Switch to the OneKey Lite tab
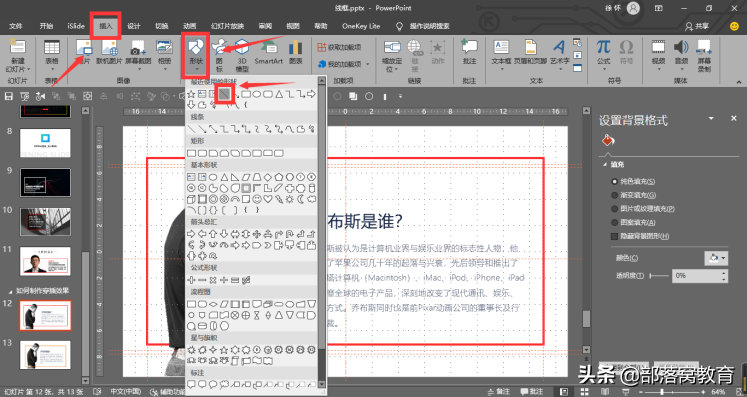The width and height of the screenshot is (747, 397). 361,26
